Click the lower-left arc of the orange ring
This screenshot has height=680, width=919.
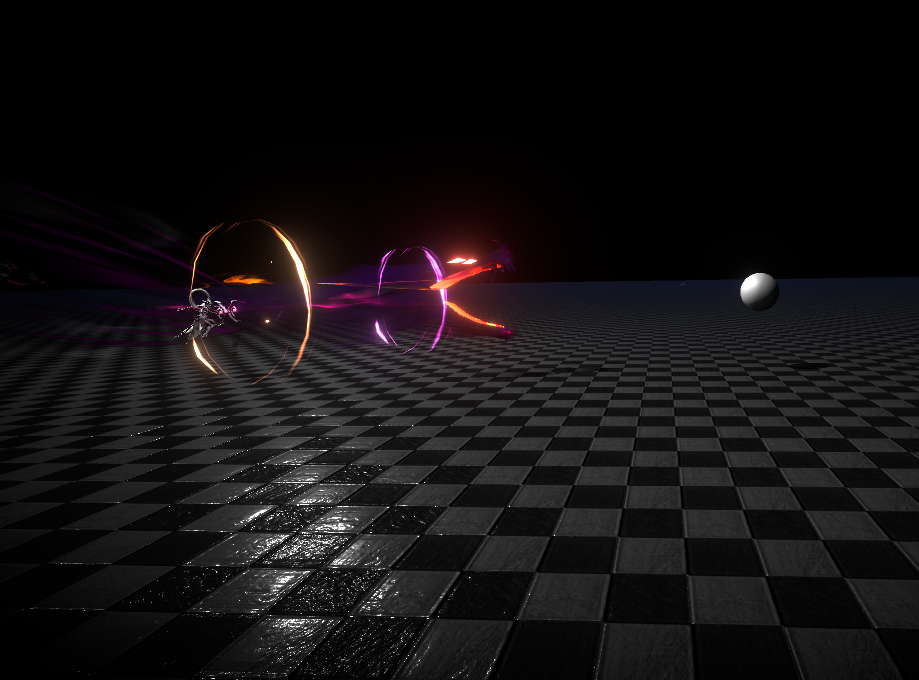tap(203, 356)
